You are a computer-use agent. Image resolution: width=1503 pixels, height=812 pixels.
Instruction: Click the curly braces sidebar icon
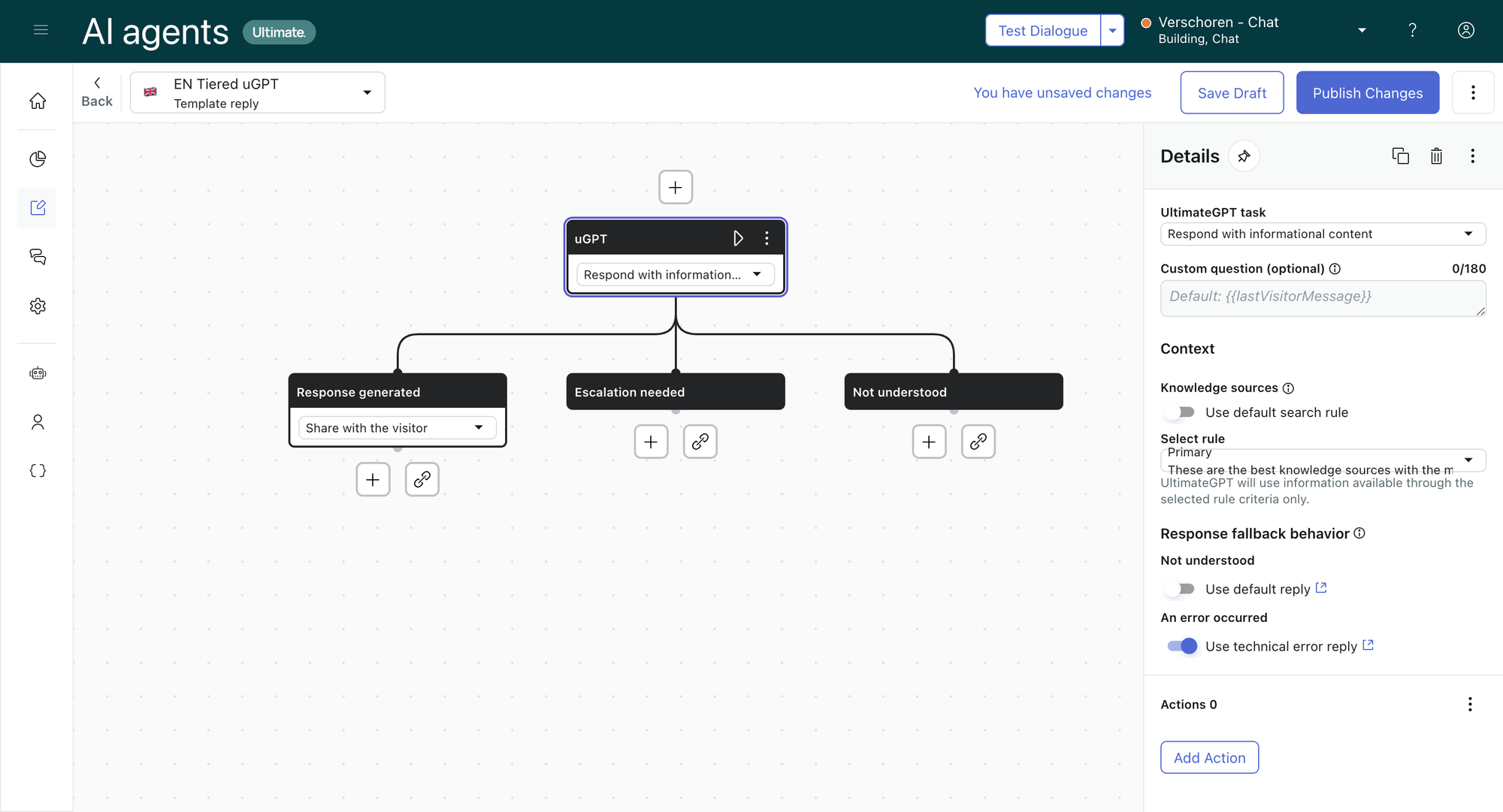pos(38,471)
